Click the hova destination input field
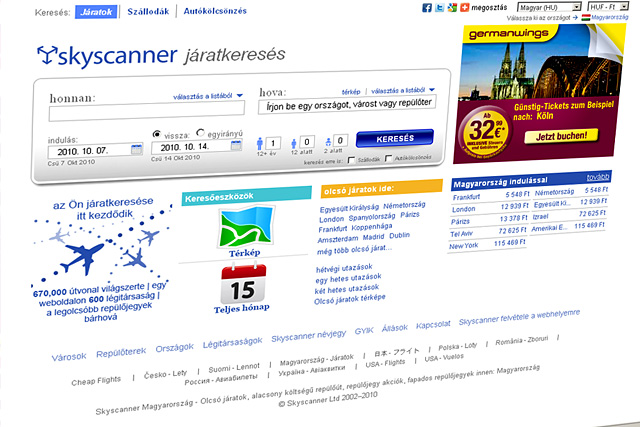 pos(347,105)
